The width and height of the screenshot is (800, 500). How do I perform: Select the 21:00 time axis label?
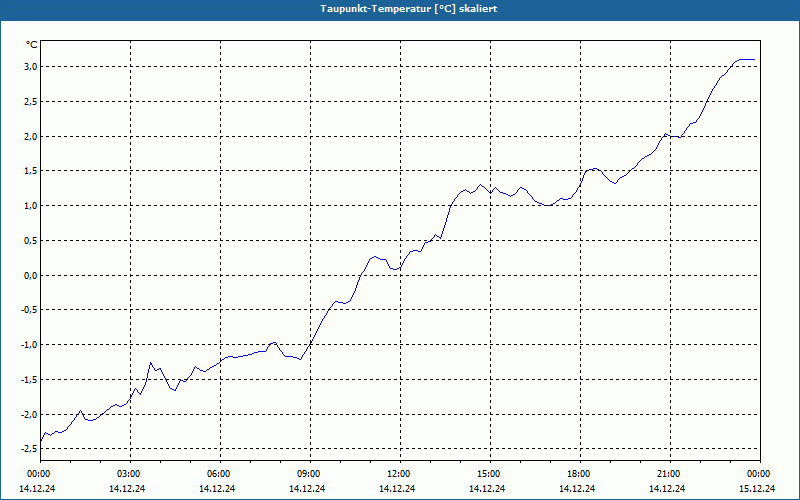point(670,474)
